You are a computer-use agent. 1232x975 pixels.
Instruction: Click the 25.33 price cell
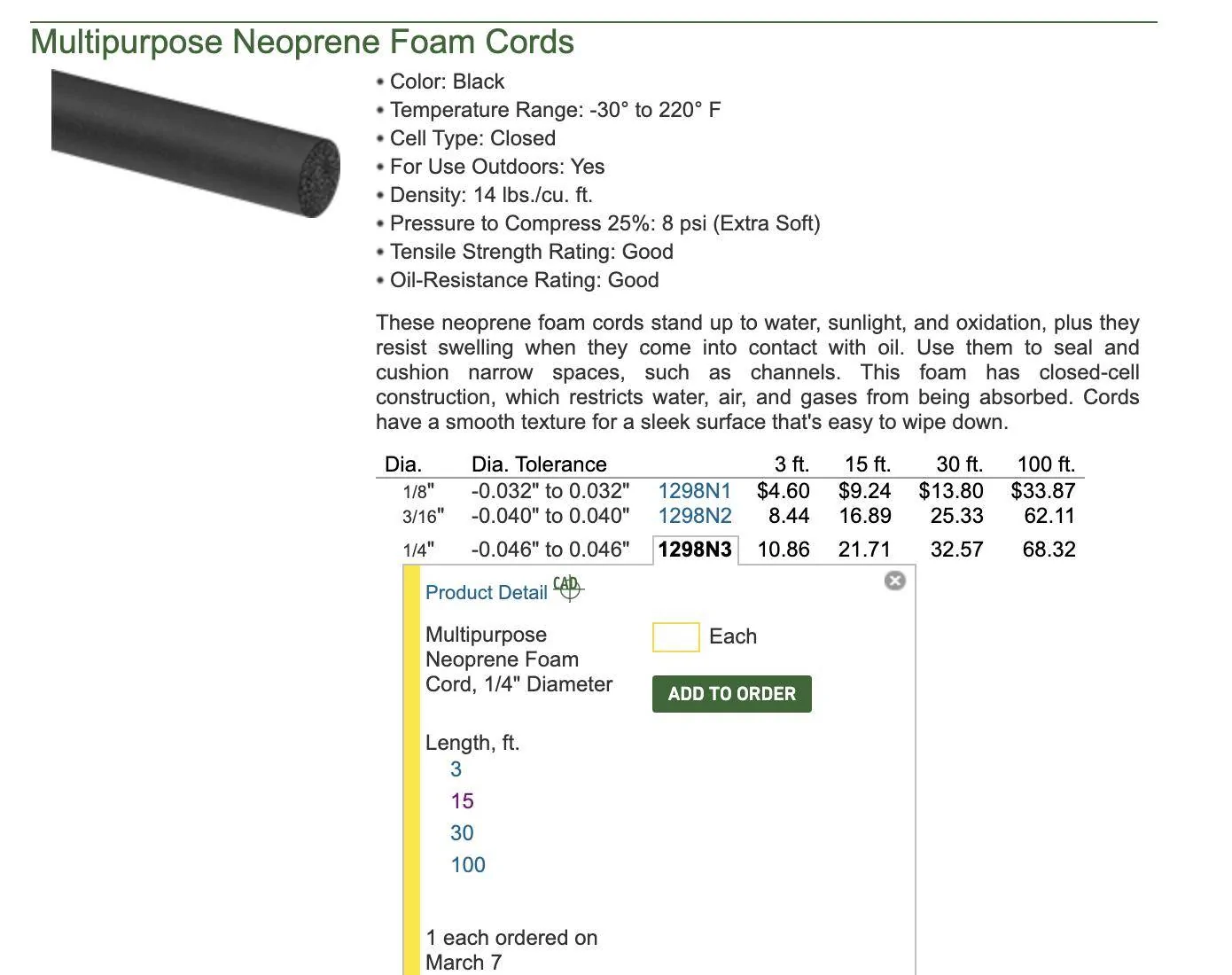click(x=957, y=516)
